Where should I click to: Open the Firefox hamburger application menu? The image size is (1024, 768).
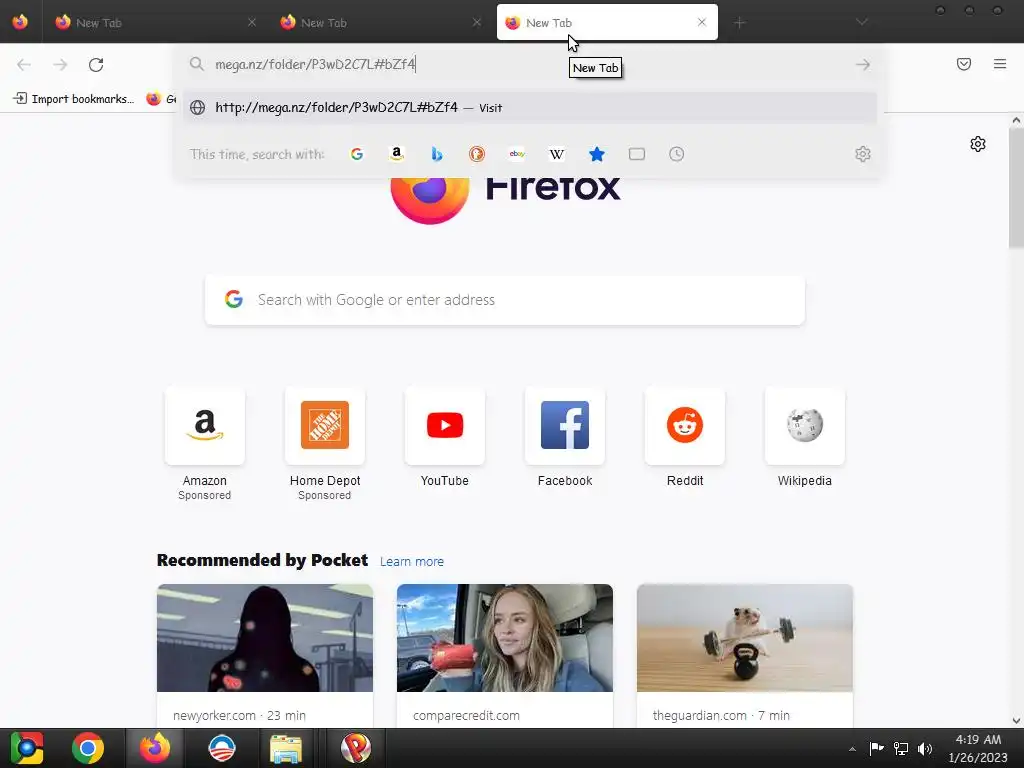click(x=1000, y=64)
